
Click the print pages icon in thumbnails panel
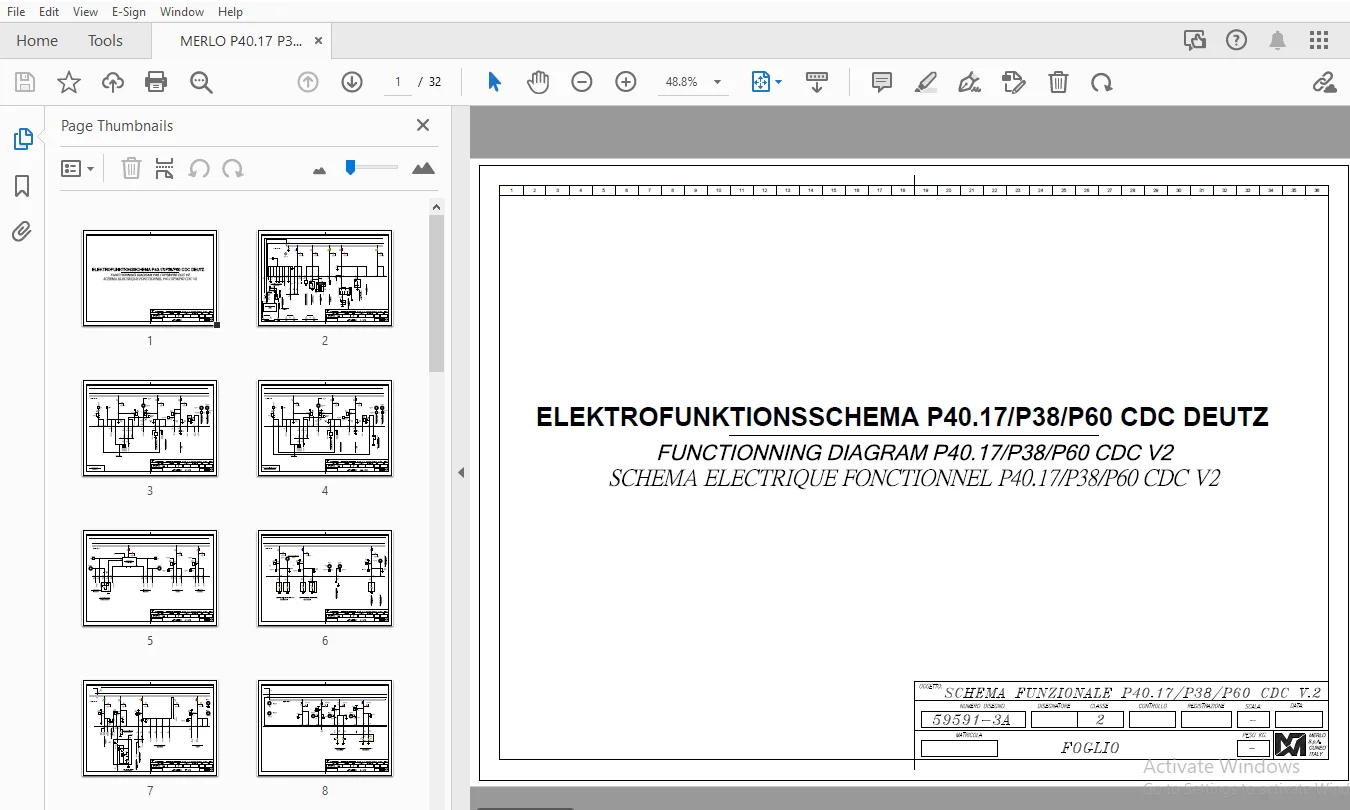coord(165,169)
